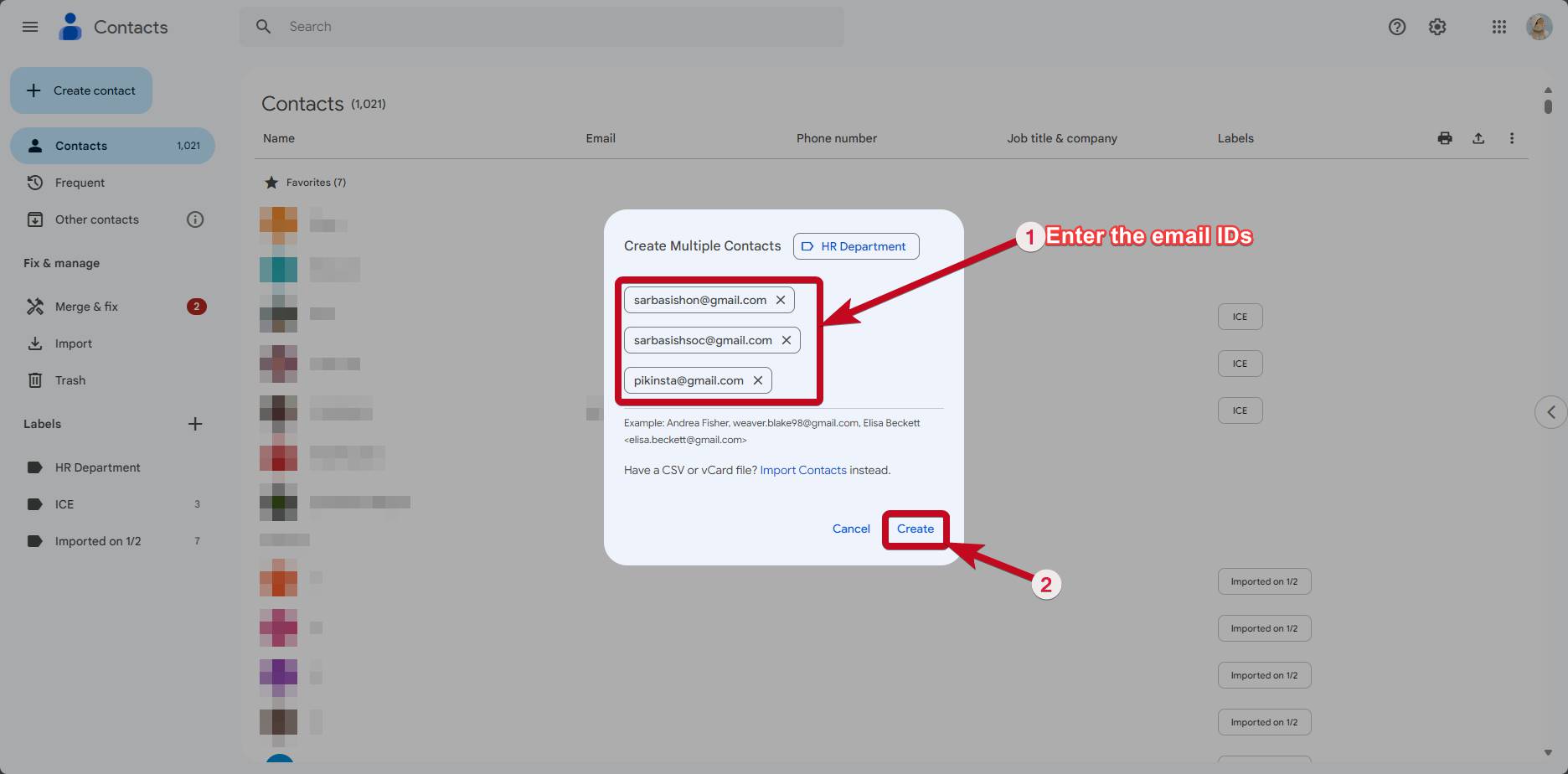Screen dimensions: 1568x774
Task: Add a new label with plus icon
Action: click(195, 424)
